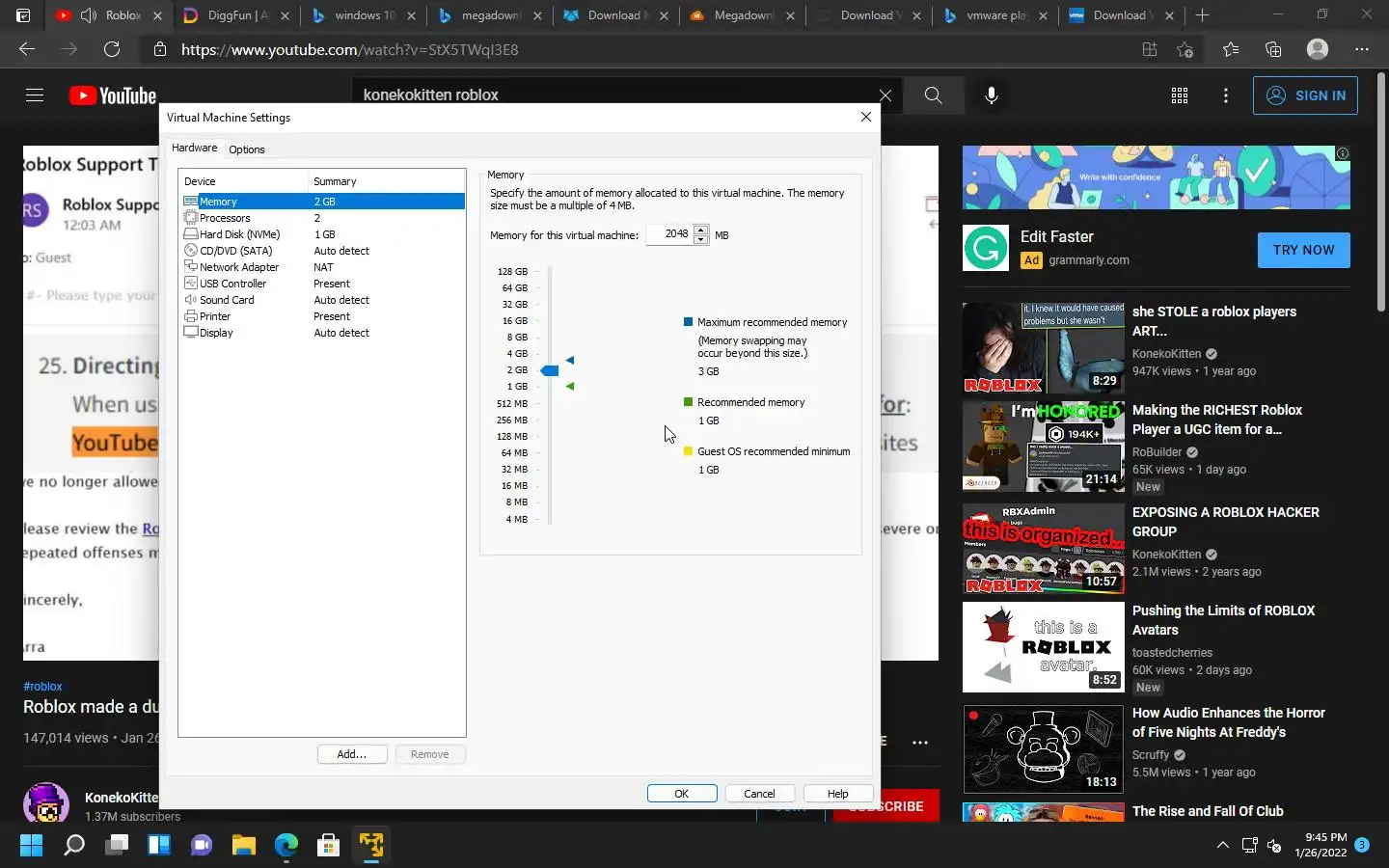
Task: Click the 8 GB memory scale label
Action: (x=517, y=337)
